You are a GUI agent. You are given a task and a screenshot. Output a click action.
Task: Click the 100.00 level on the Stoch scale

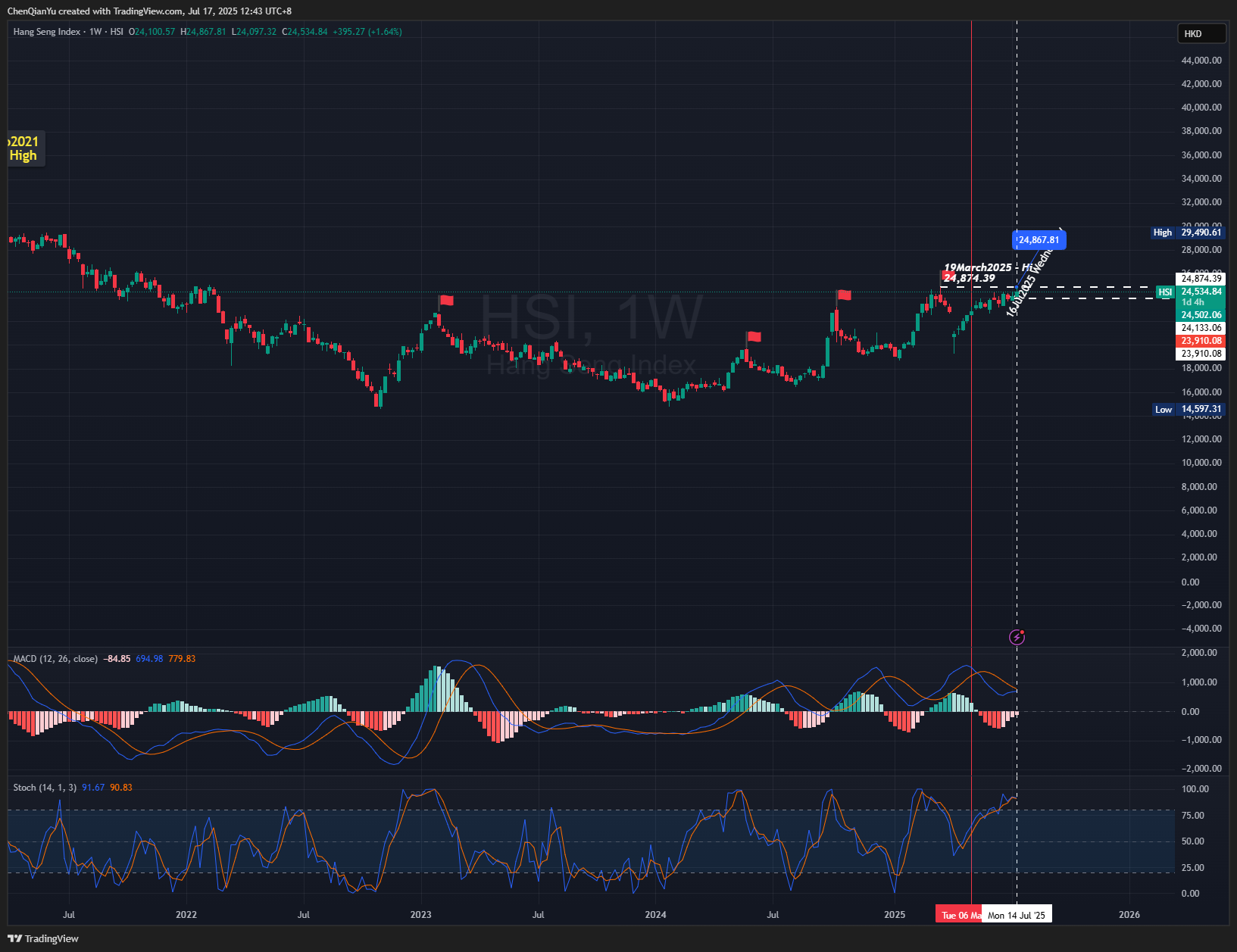(1195, 789)
